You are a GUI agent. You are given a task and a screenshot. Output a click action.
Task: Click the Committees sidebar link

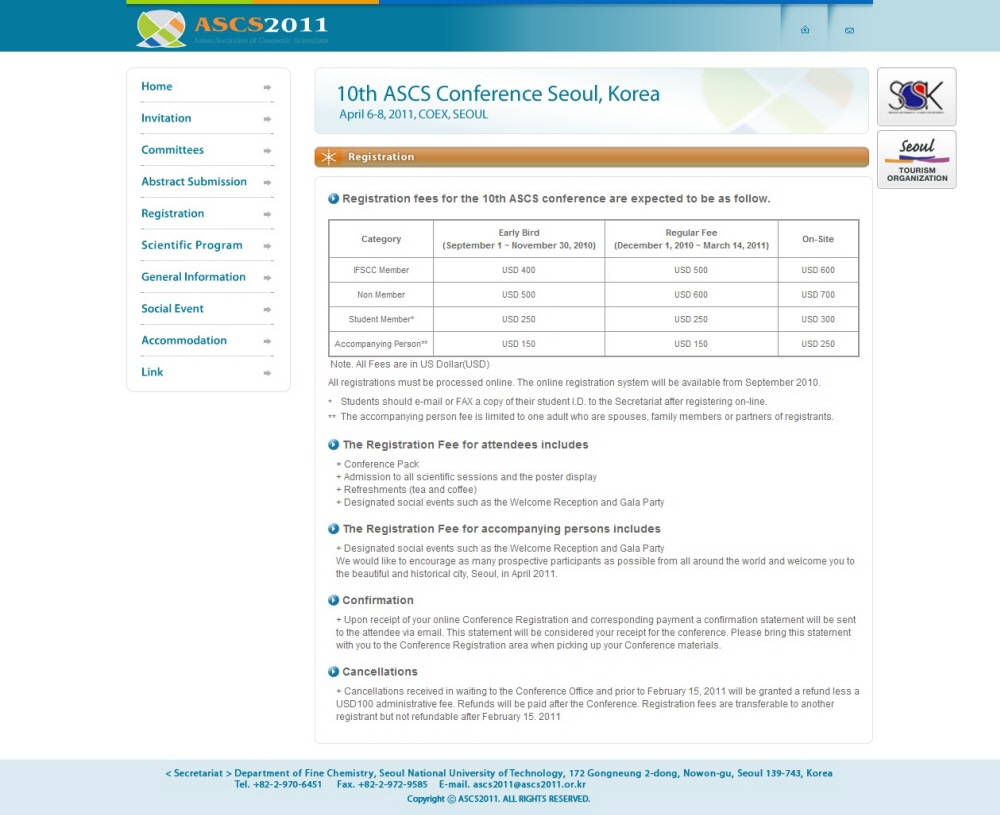click(x=172, y=150)
